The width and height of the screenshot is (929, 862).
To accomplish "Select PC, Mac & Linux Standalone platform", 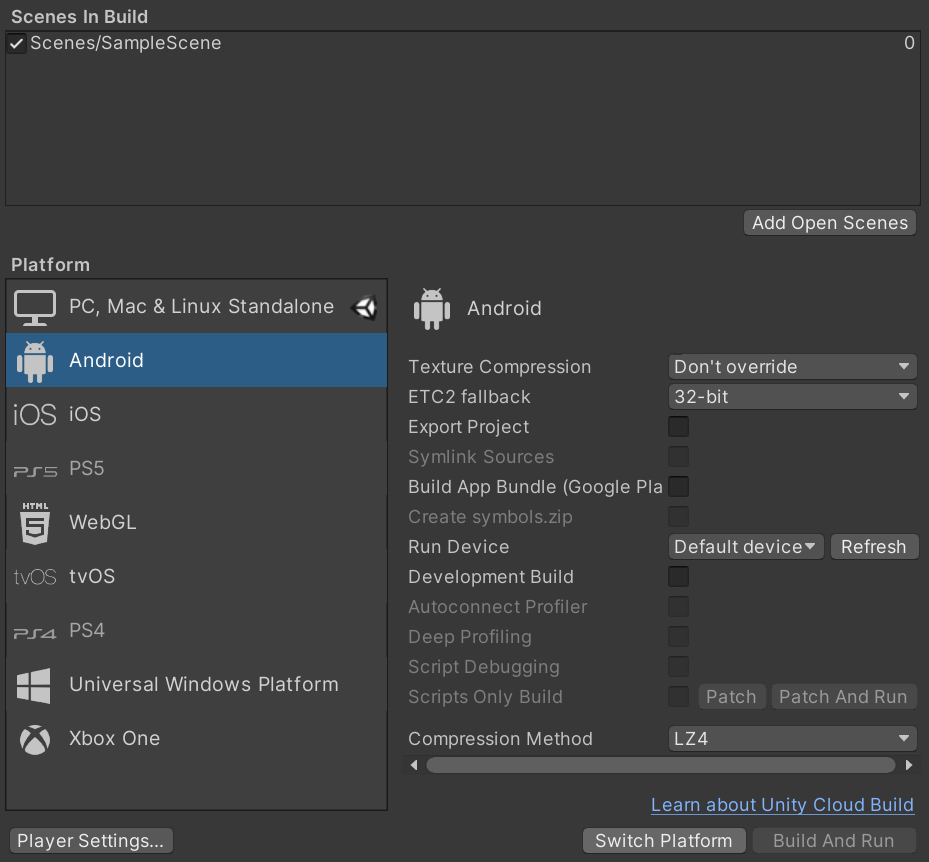I will [196, 306].
